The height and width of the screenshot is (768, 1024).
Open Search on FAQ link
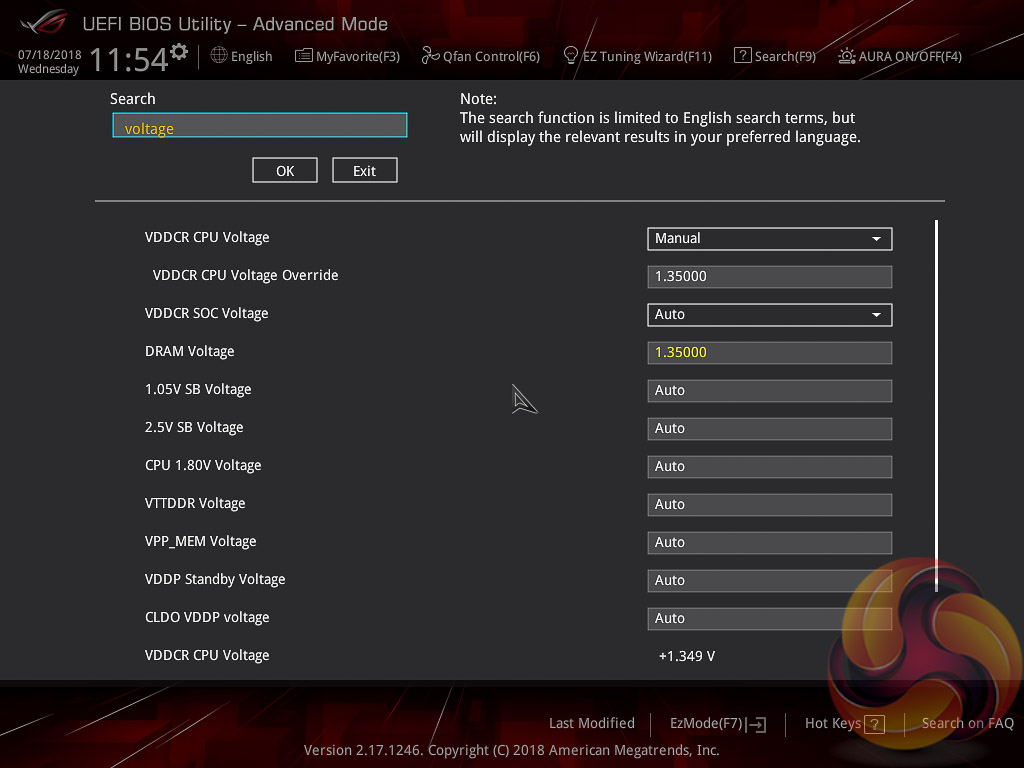pyautogui.click(x=967, y=723)
